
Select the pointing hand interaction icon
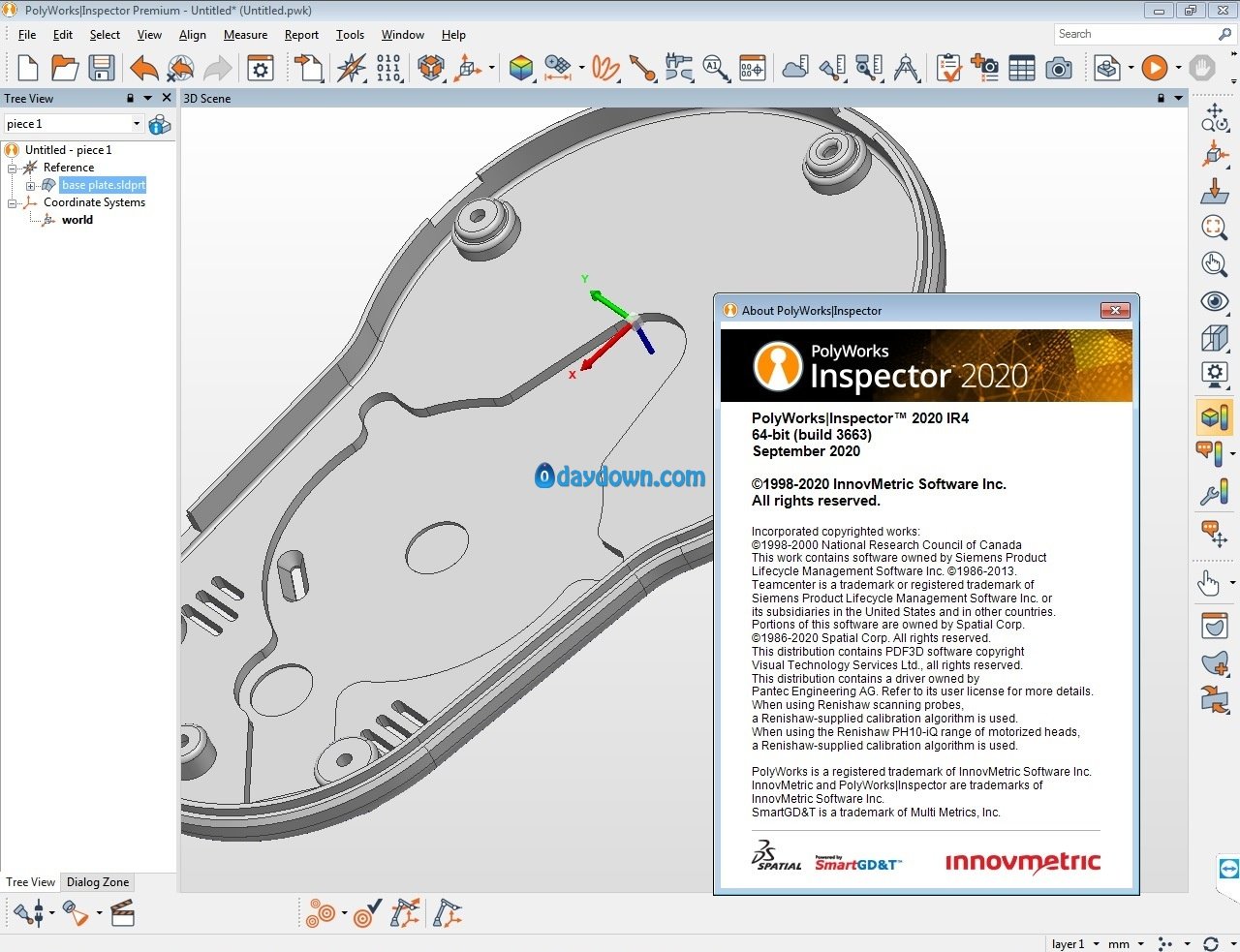click(x=1210, y=582)
